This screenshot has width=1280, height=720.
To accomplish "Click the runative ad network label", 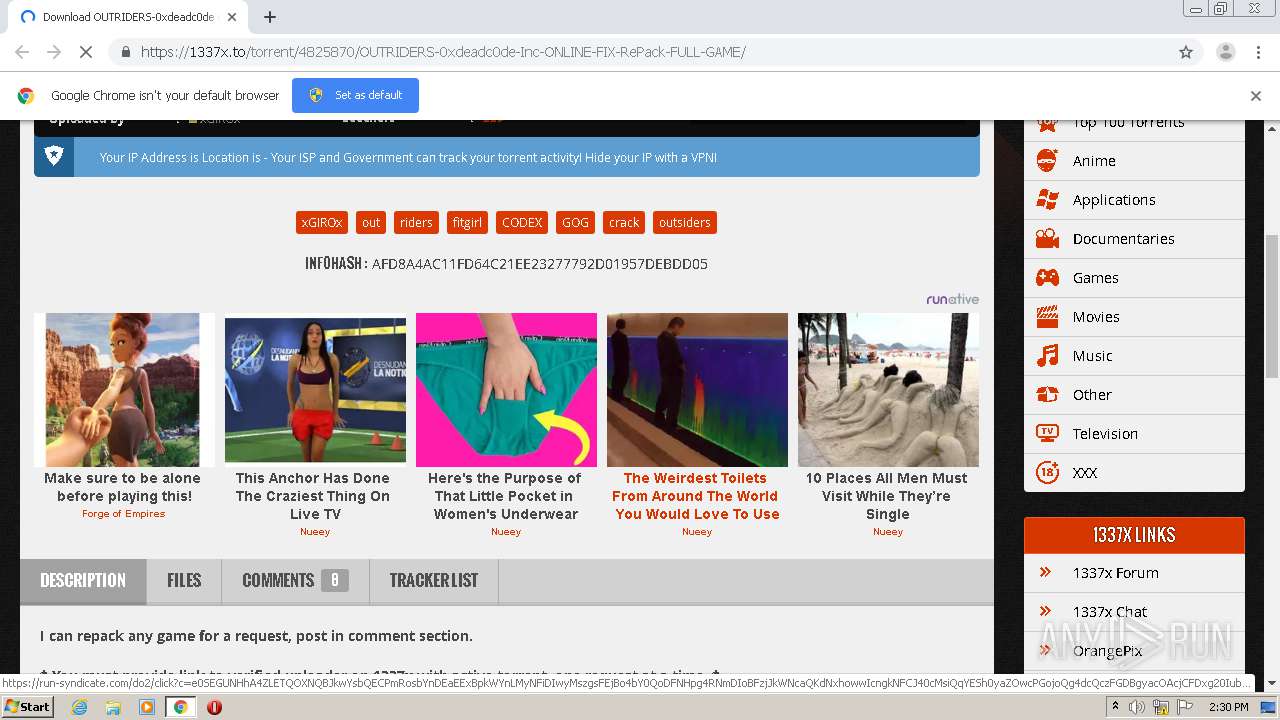I will [952, 299].
